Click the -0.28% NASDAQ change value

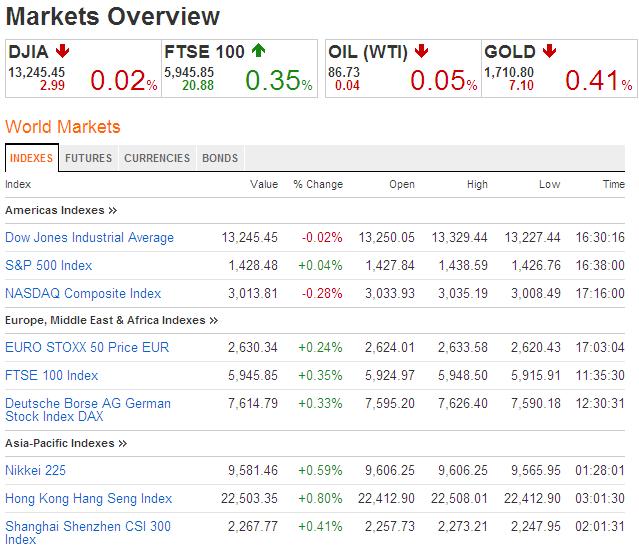point(322,293)
